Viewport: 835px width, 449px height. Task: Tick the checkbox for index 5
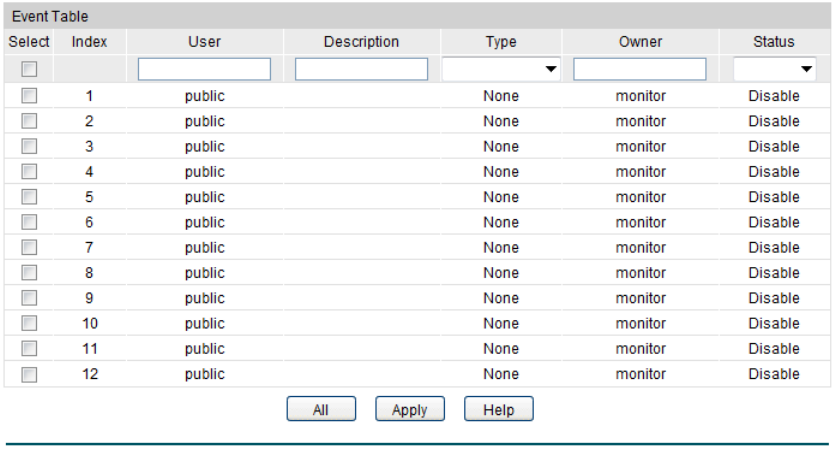(29, 197)
